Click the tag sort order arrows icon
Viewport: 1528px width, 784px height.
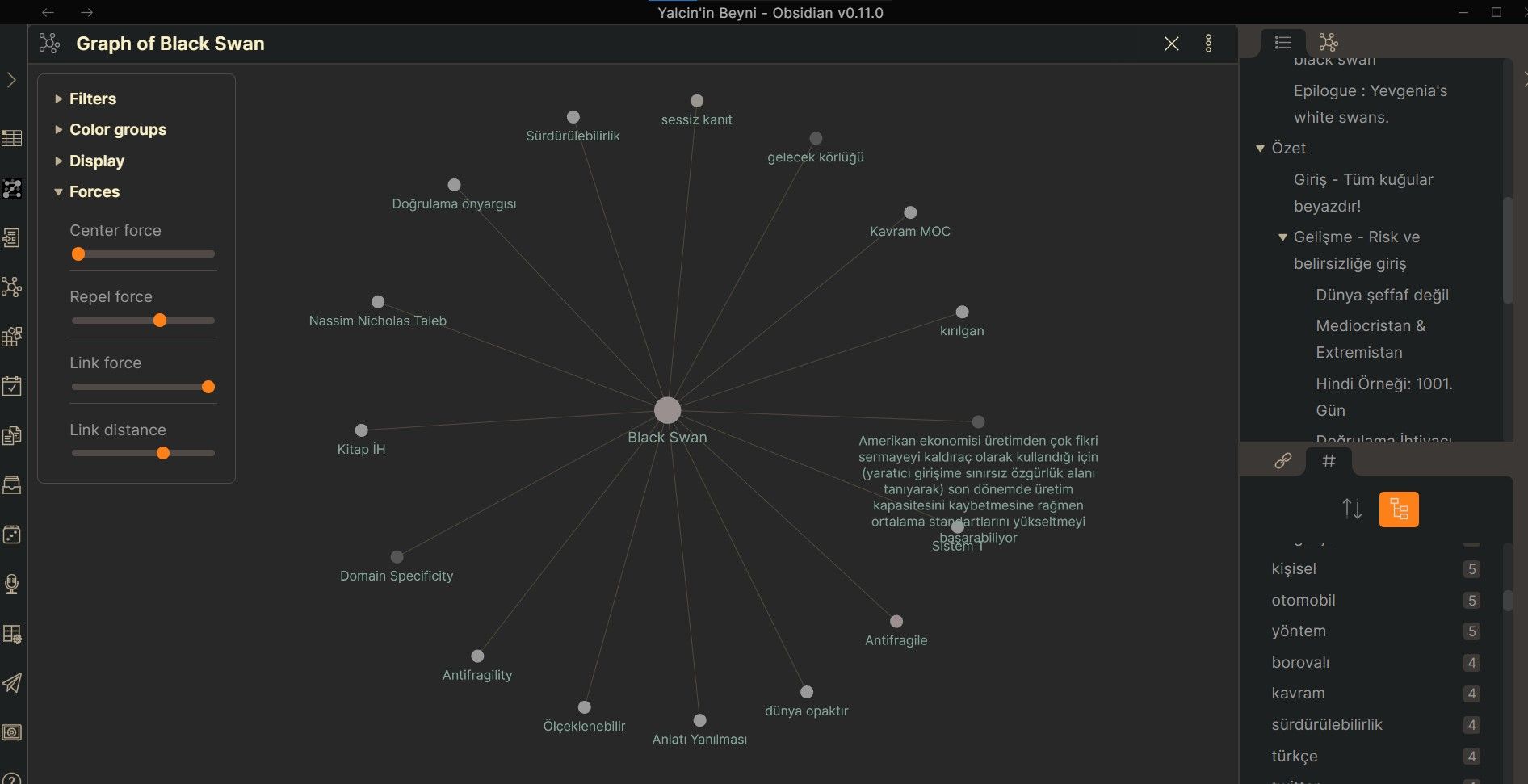(x=1352, y=509)
